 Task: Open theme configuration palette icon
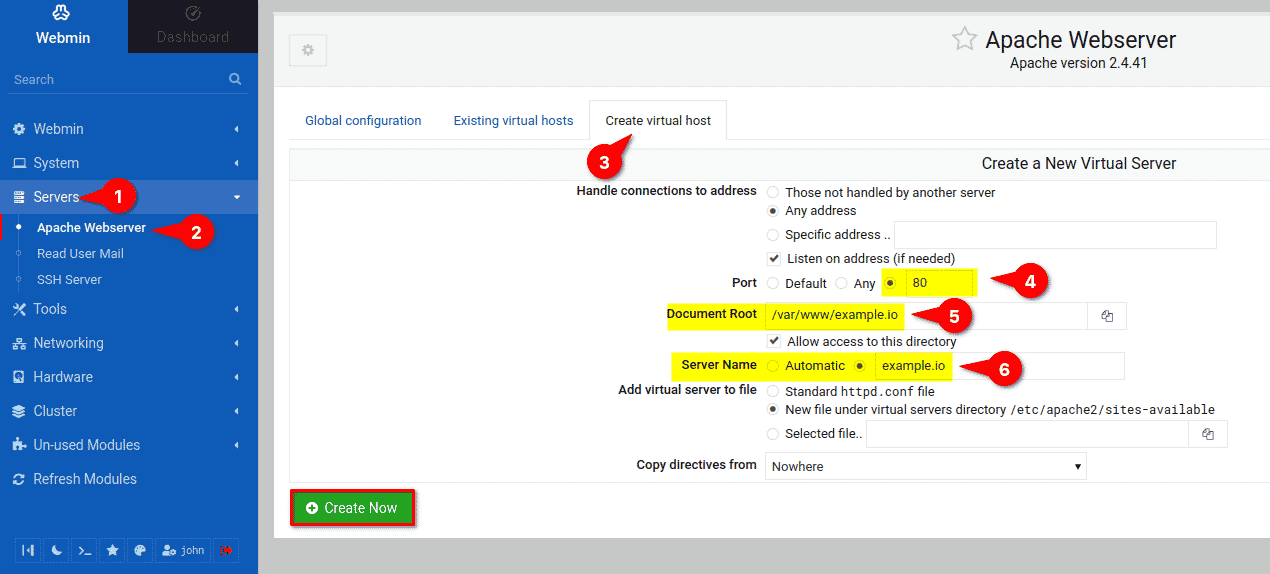140,550
